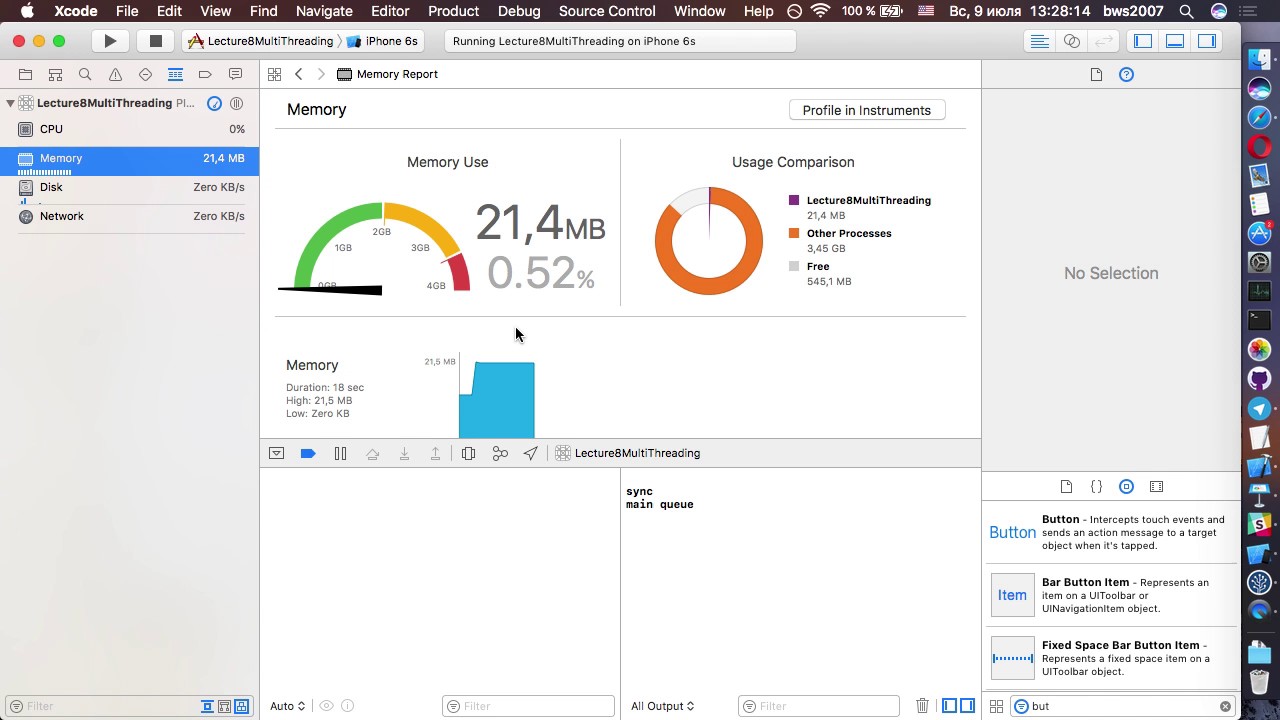Screen dimensions: 1280x720
Task: Click the object library search field
Action: tap(1121, 706)
